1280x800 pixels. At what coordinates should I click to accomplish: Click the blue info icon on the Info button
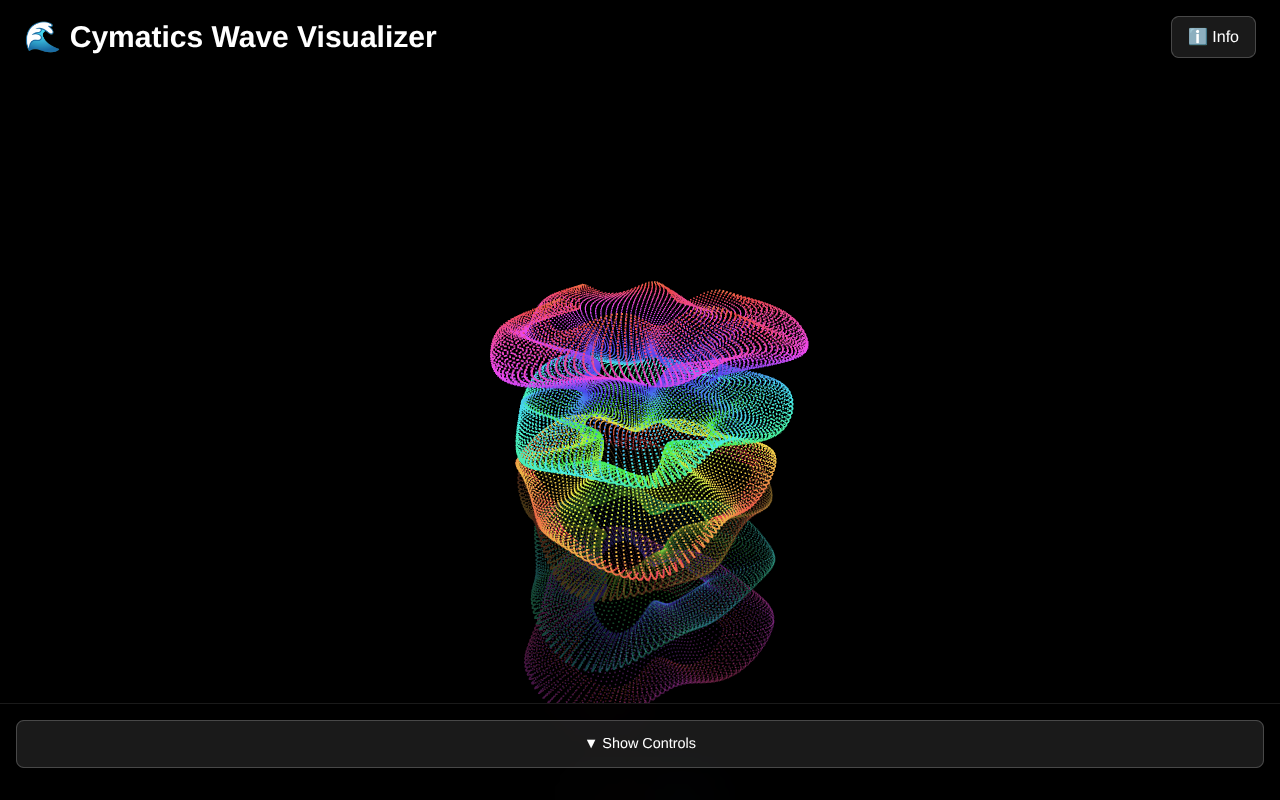pyautogui.click(x=1197, y=36)
